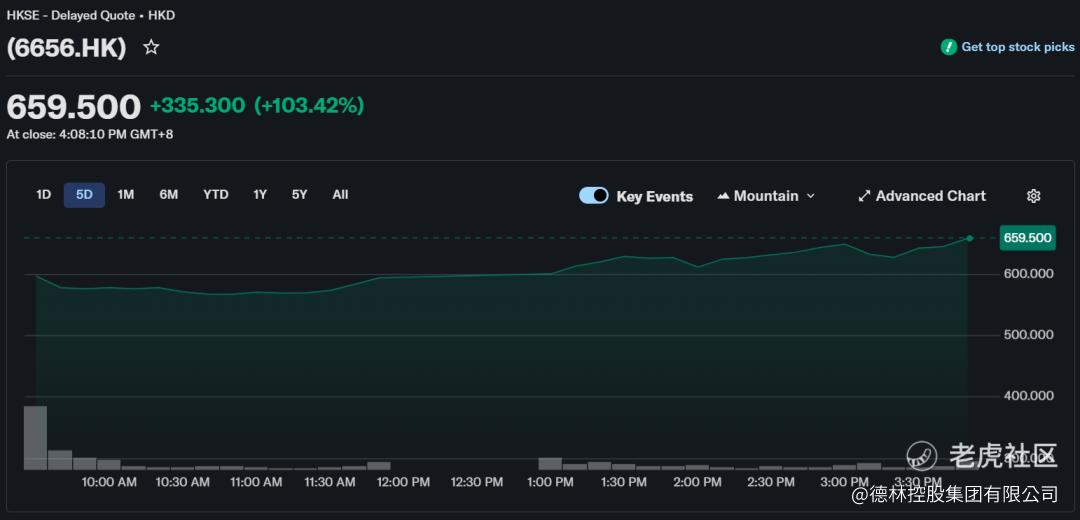The width and height of the screenshot is (1080, 520).
Task: Choose the 5Y time range
Action: point(299,195)
